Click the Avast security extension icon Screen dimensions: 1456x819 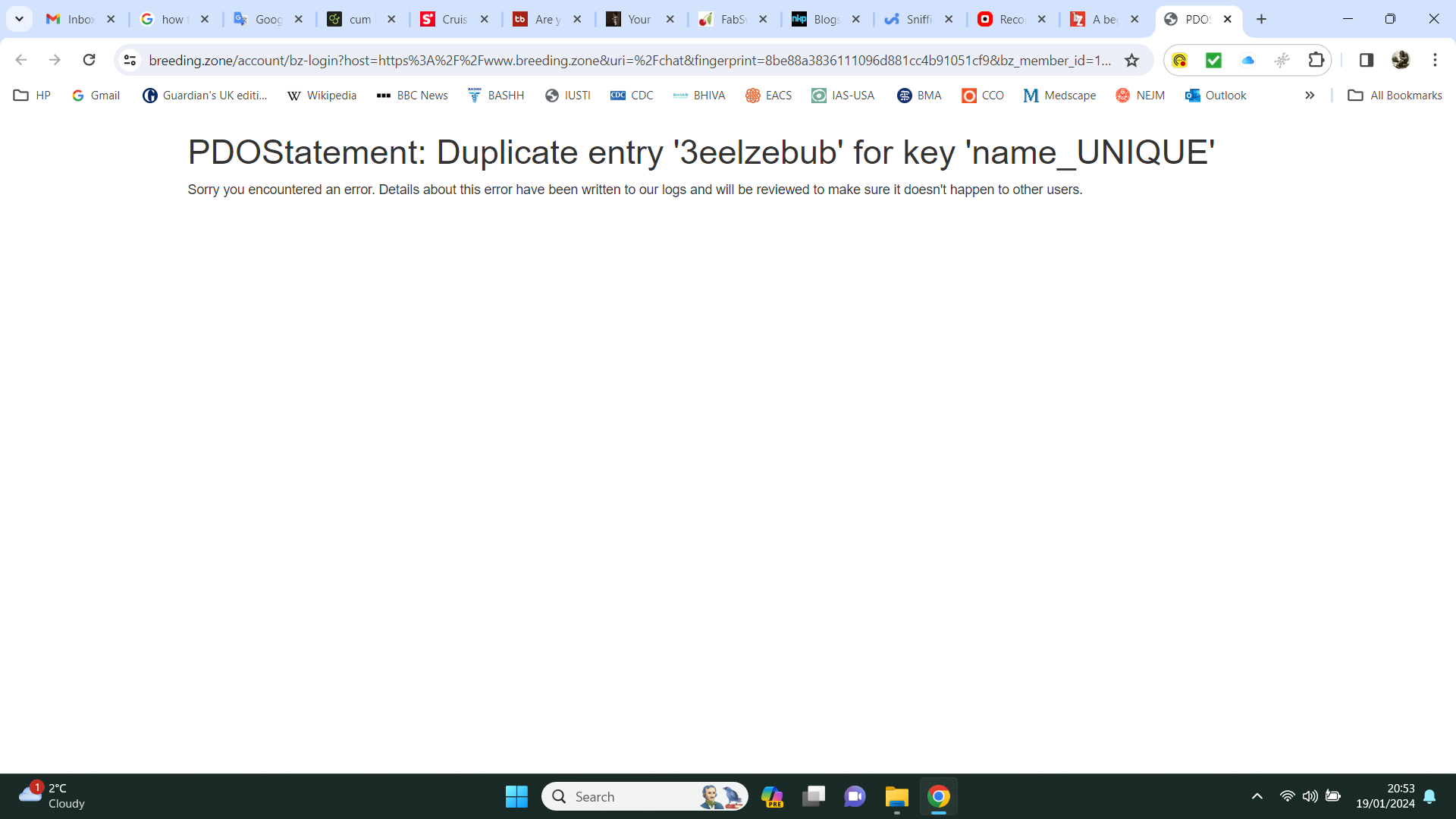(1214, 59)
